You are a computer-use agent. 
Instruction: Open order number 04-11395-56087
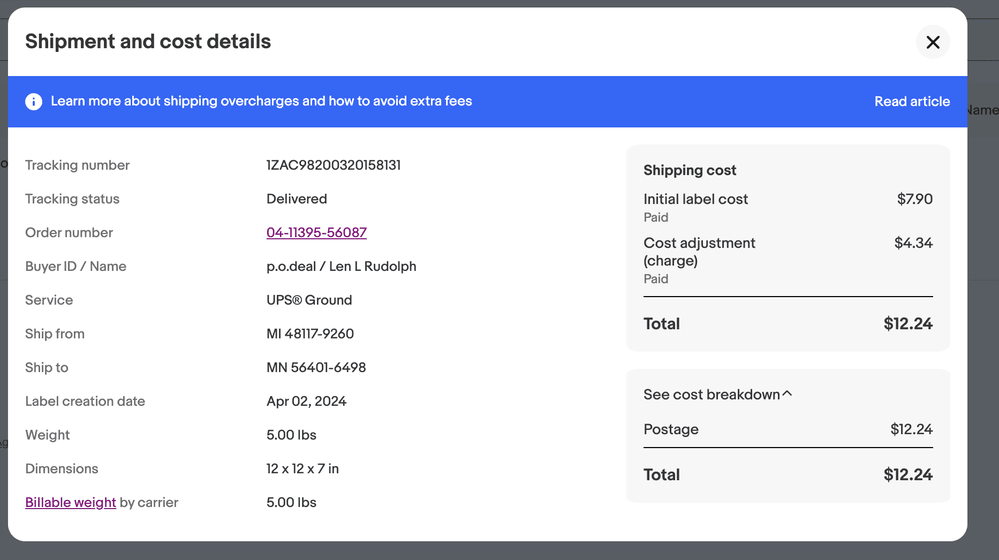(317, 233)
